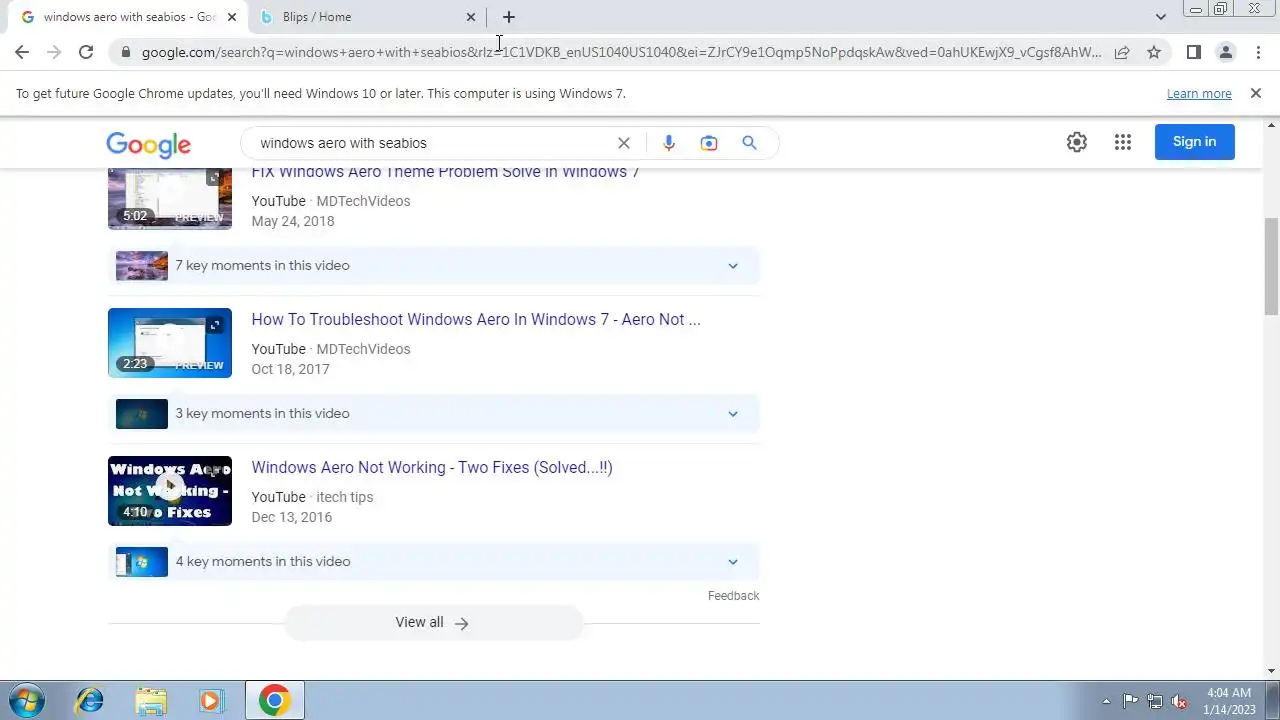The height and width of the screenshot is (720, 1280).
Task: Reload the page with the refresh icon
Action: (86, 52)
